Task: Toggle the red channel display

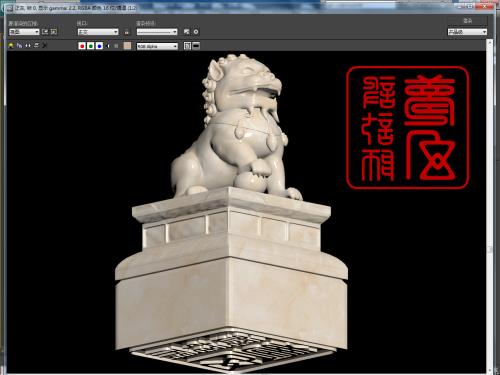Action: coord(82,46)
